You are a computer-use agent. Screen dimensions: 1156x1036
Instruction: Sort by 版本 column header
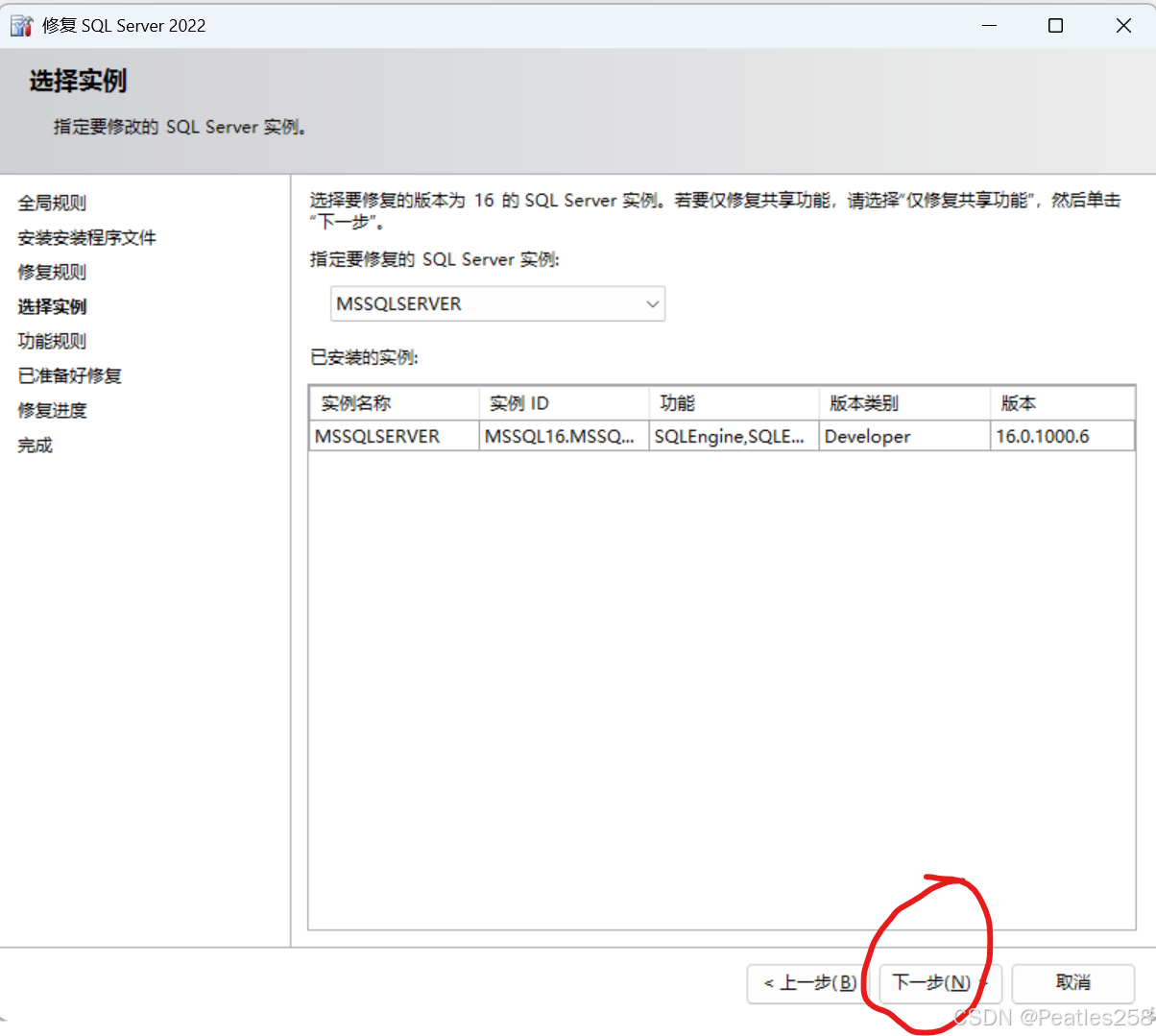1063,403
